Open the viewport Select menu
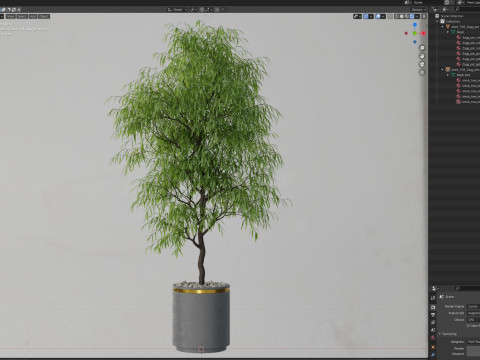 (22, 16)
